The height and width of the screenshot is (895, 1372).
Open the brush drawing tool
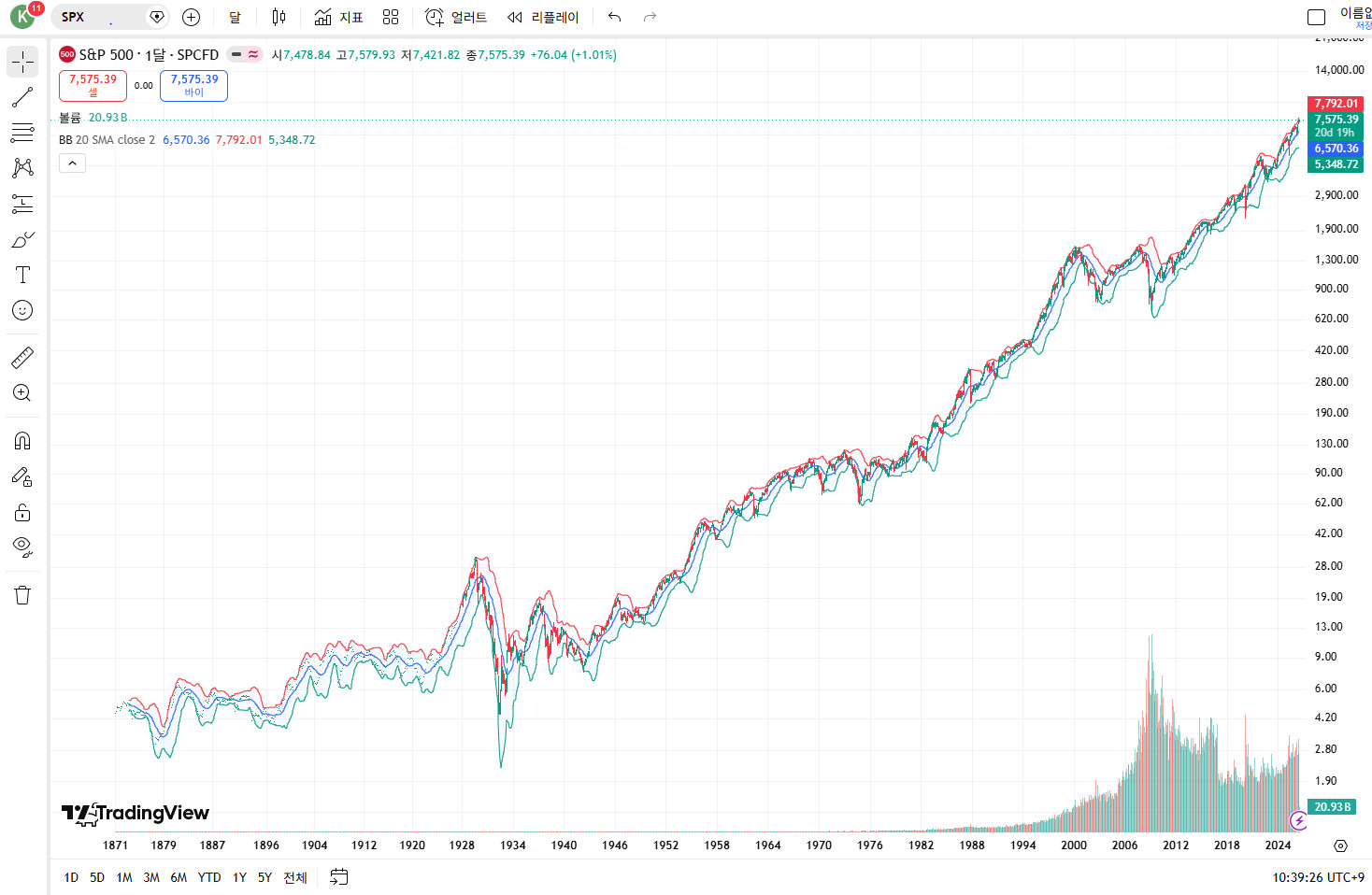click(22, 239)
